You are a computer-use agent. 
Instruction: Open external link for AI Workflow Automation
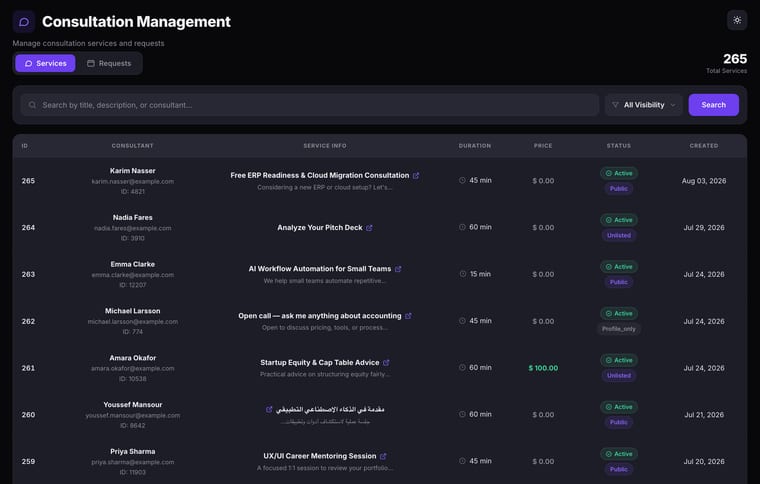tap(398, 269)
